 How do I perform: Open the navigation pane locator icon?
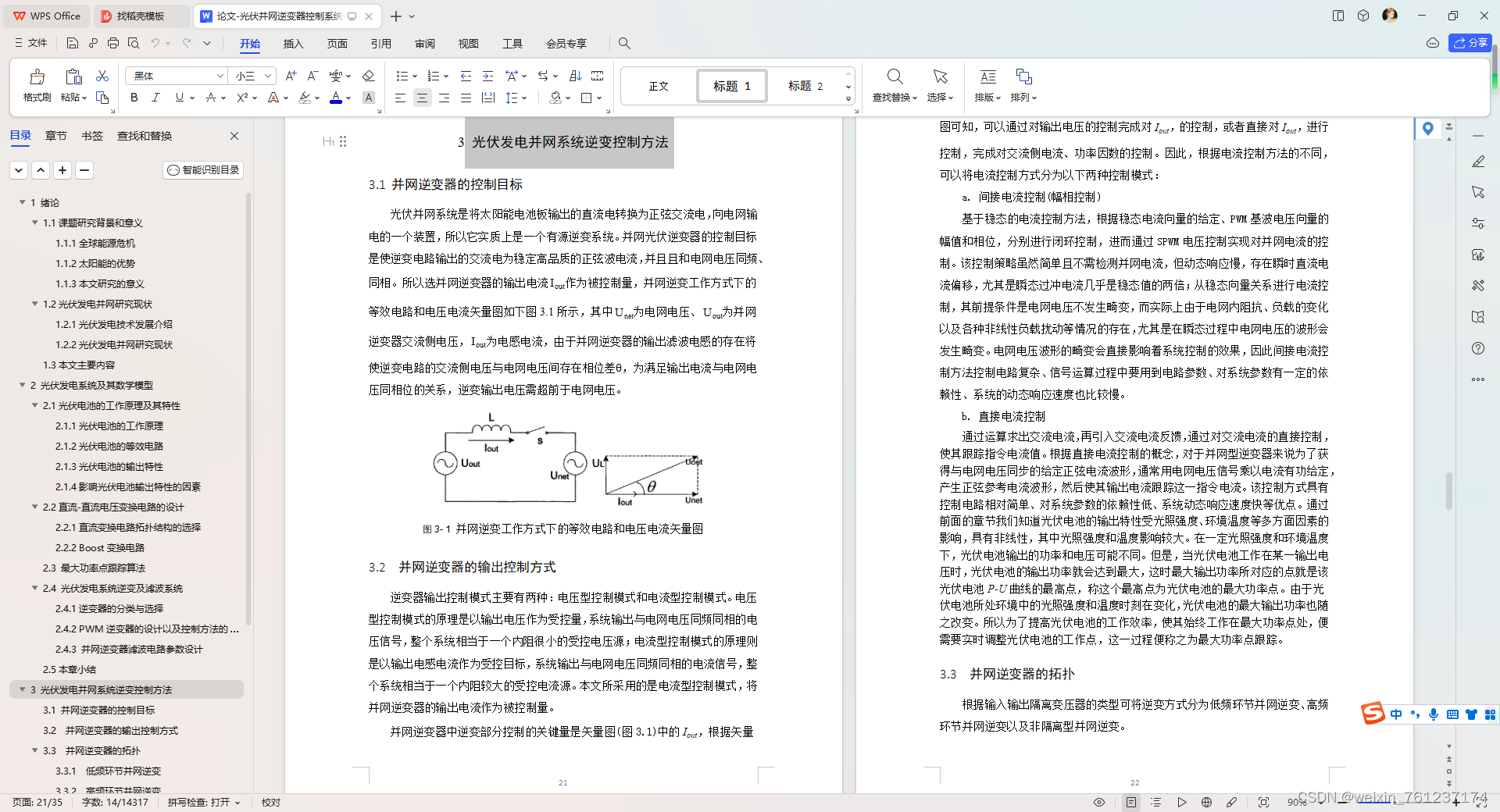point(1428,129)
